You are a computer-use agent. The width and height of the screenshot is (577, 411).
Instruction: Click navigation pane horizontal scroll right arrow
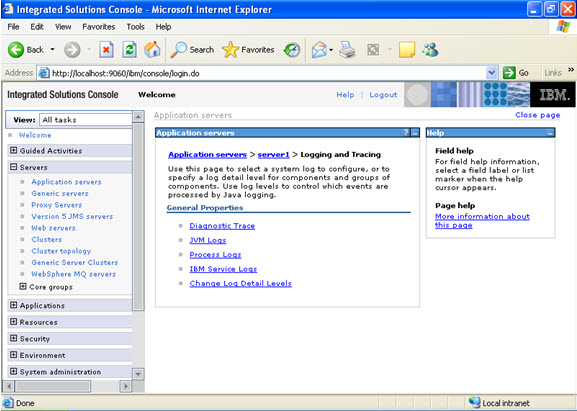pos(126,386)
